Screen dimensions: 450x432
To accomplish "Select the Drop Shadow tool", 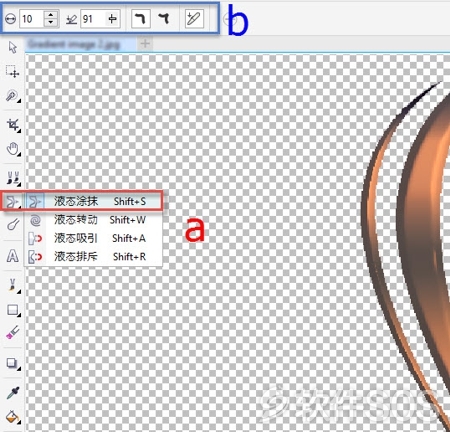I will tap(13, 363).
